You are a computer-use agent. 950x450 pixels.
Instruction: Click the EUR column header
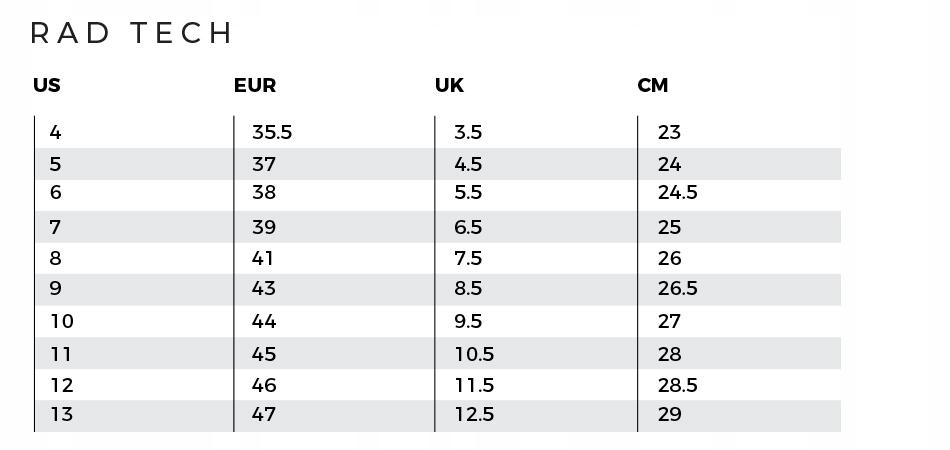click(x=255, y=86)
